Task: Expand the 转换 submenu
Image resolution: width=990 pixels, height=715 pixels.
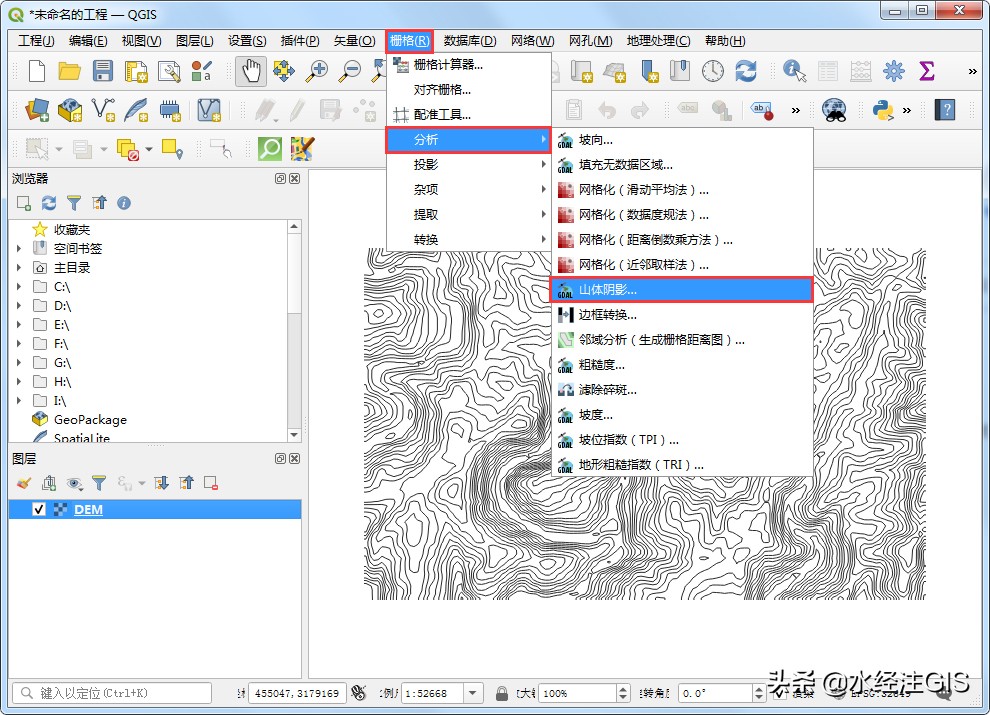Action: click(468, 239)
